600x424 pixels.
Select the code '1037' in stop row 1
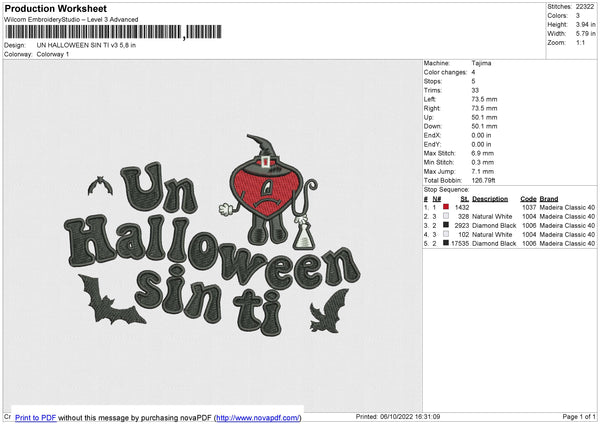[x=529, y=207]
